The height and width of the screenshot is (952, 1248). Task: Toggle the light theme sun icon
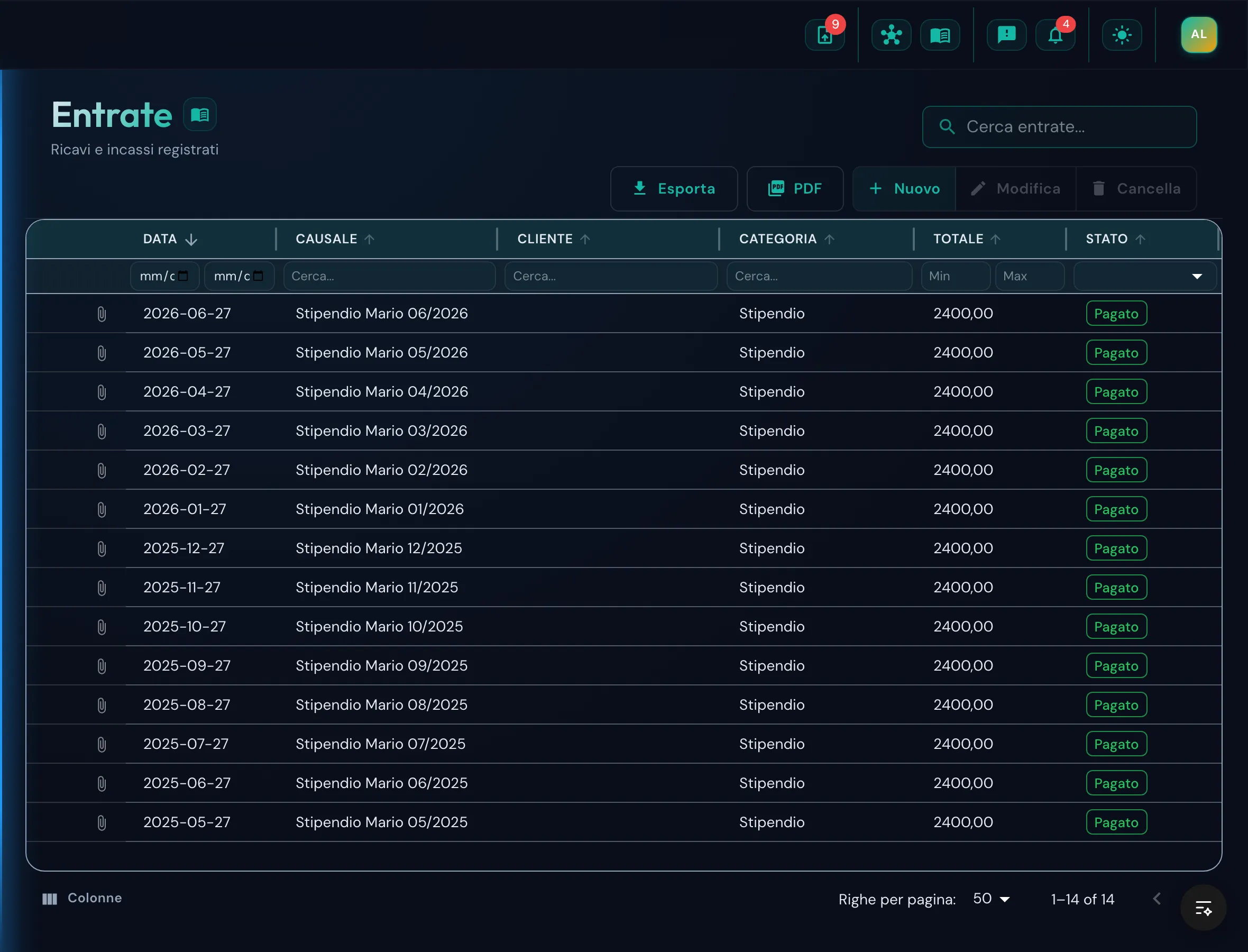click(x=1122, y=35)
